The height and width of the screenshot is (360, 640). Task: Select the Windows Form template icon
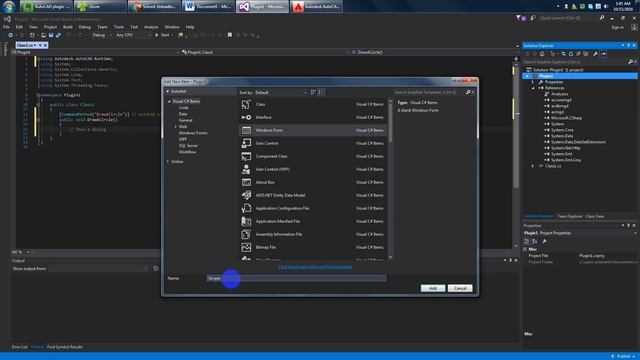[246, 130]
